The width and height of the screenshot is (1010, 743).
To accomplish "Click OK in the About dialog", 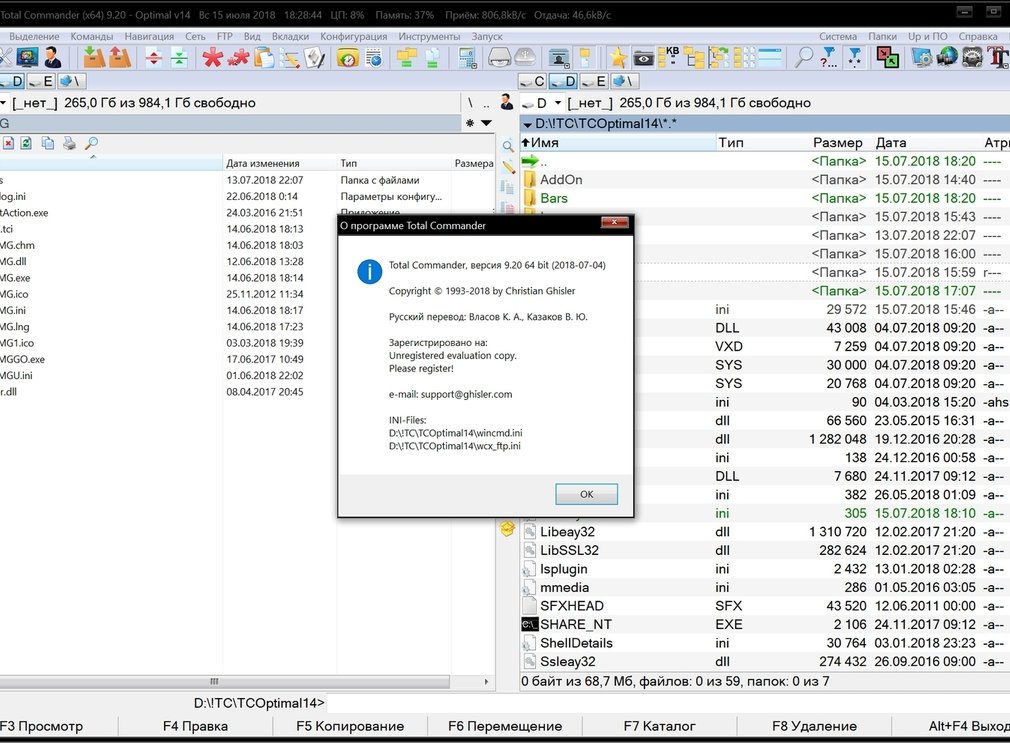I will click(x=586, y=494).
